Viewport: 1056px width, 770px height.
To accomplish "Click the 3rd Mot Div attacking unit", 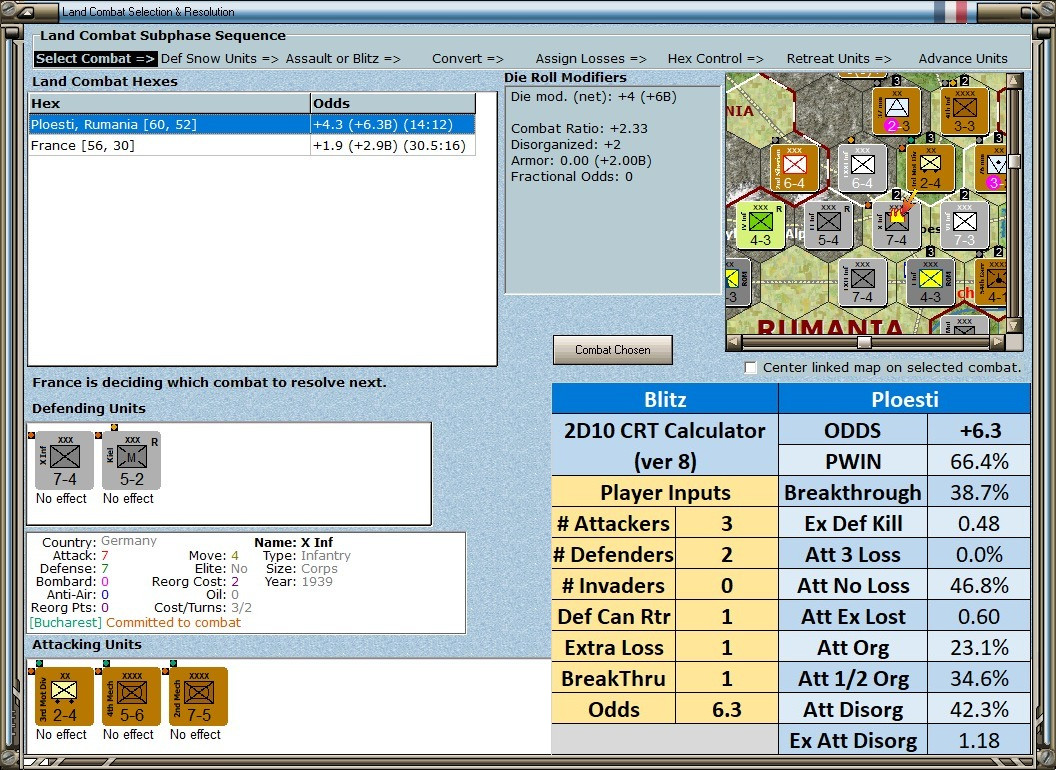I will (x=63, y=696).
